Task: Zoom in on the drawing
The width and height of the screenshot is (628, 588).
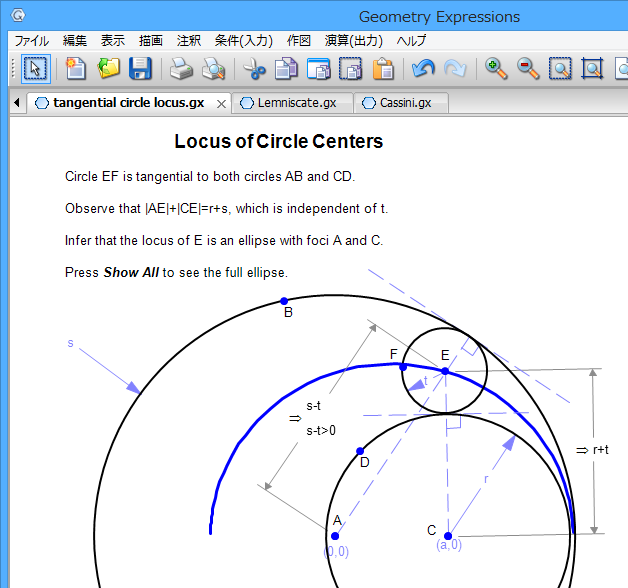Action: 496,69
